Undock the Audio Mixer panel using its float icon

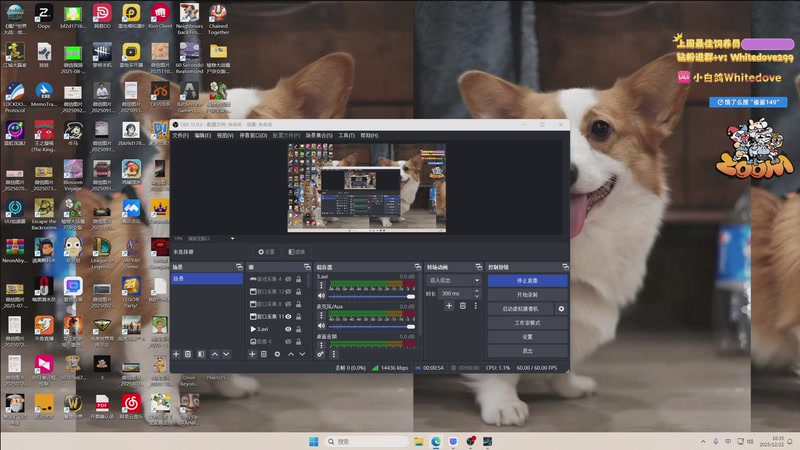pos(417,267)
